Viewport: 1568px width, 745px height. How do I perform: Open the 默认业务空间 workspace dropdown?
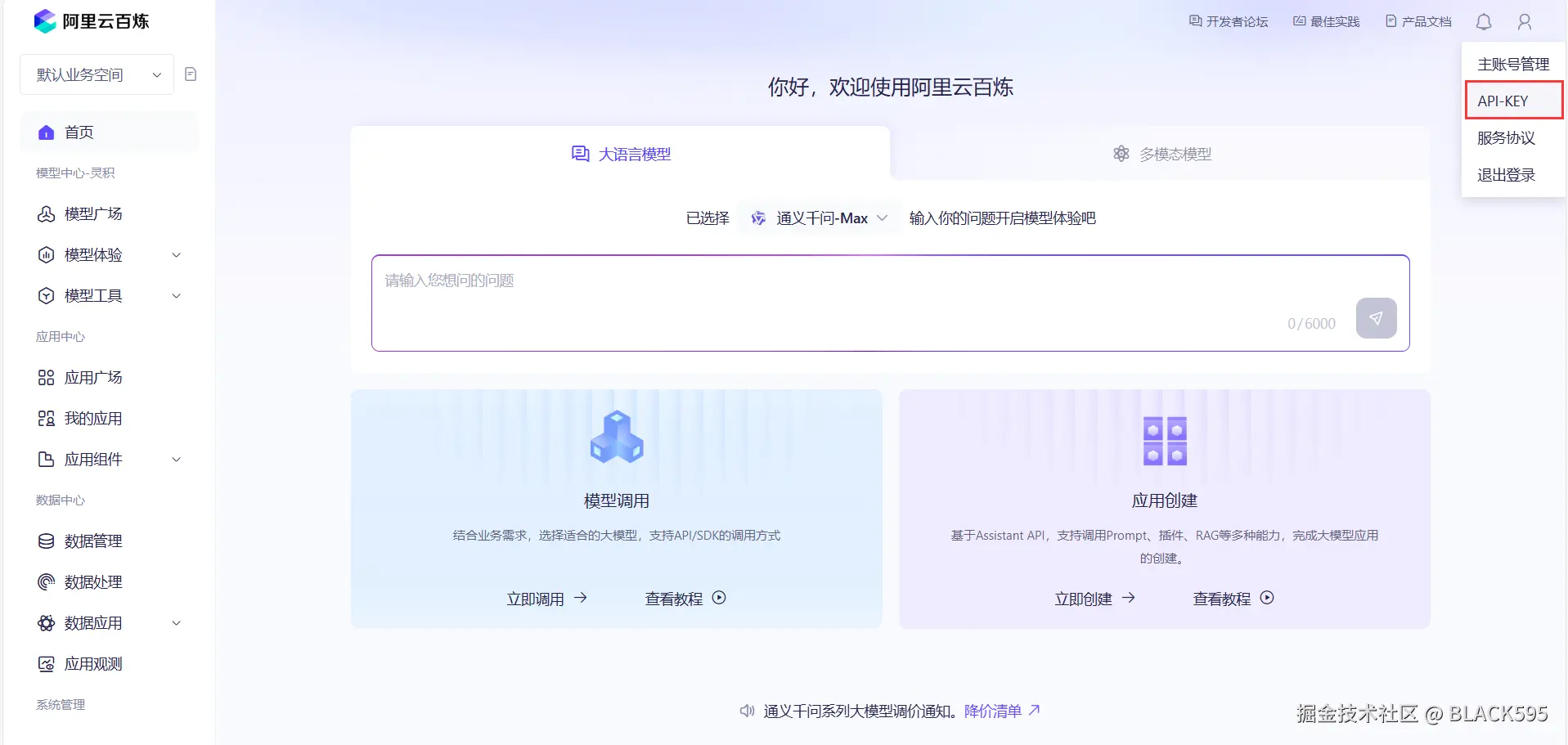tap(97, 74)
